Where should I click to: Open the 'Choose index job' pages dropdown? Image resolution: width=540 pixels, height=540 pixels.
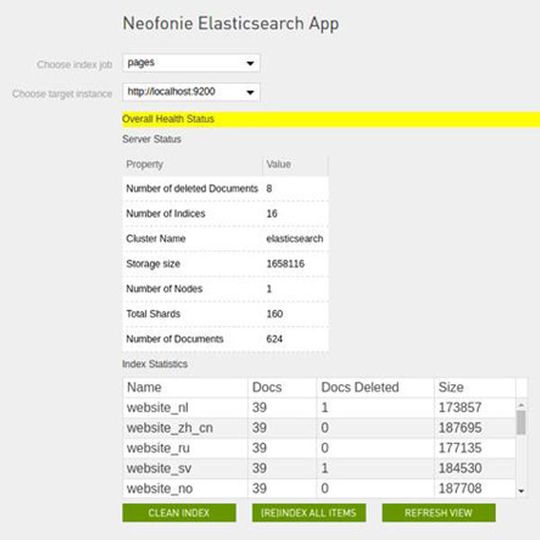[x=191, y=63]
